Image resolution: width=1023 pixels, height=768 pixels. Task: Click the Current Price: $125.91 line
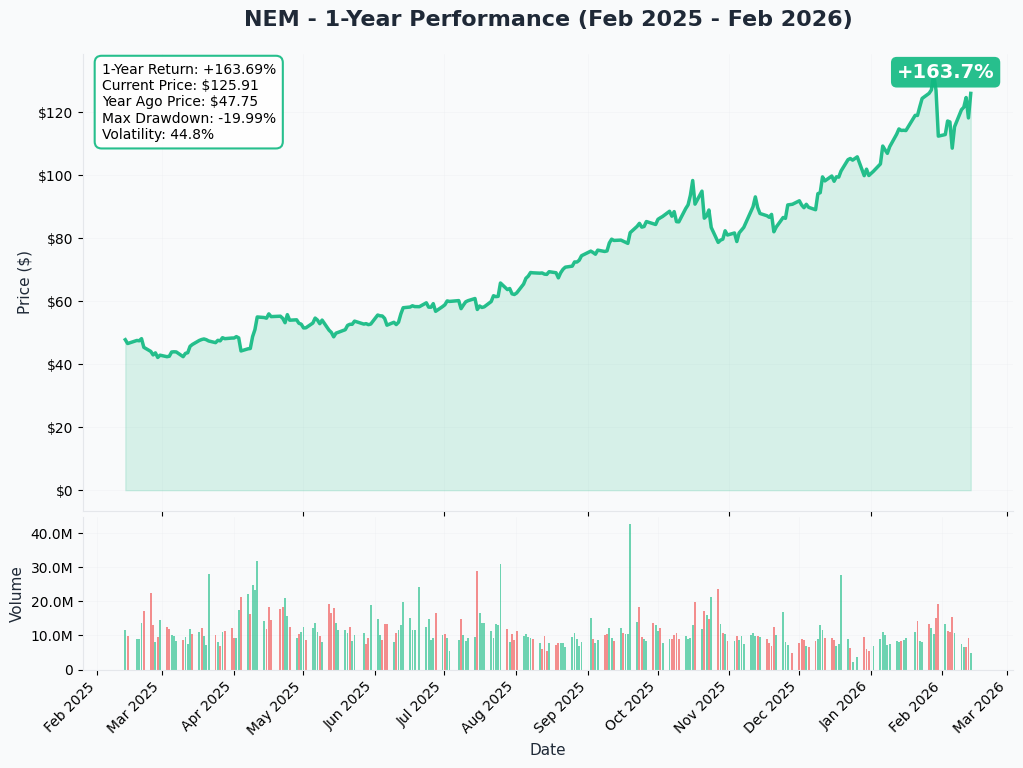[x=180, y=85]
